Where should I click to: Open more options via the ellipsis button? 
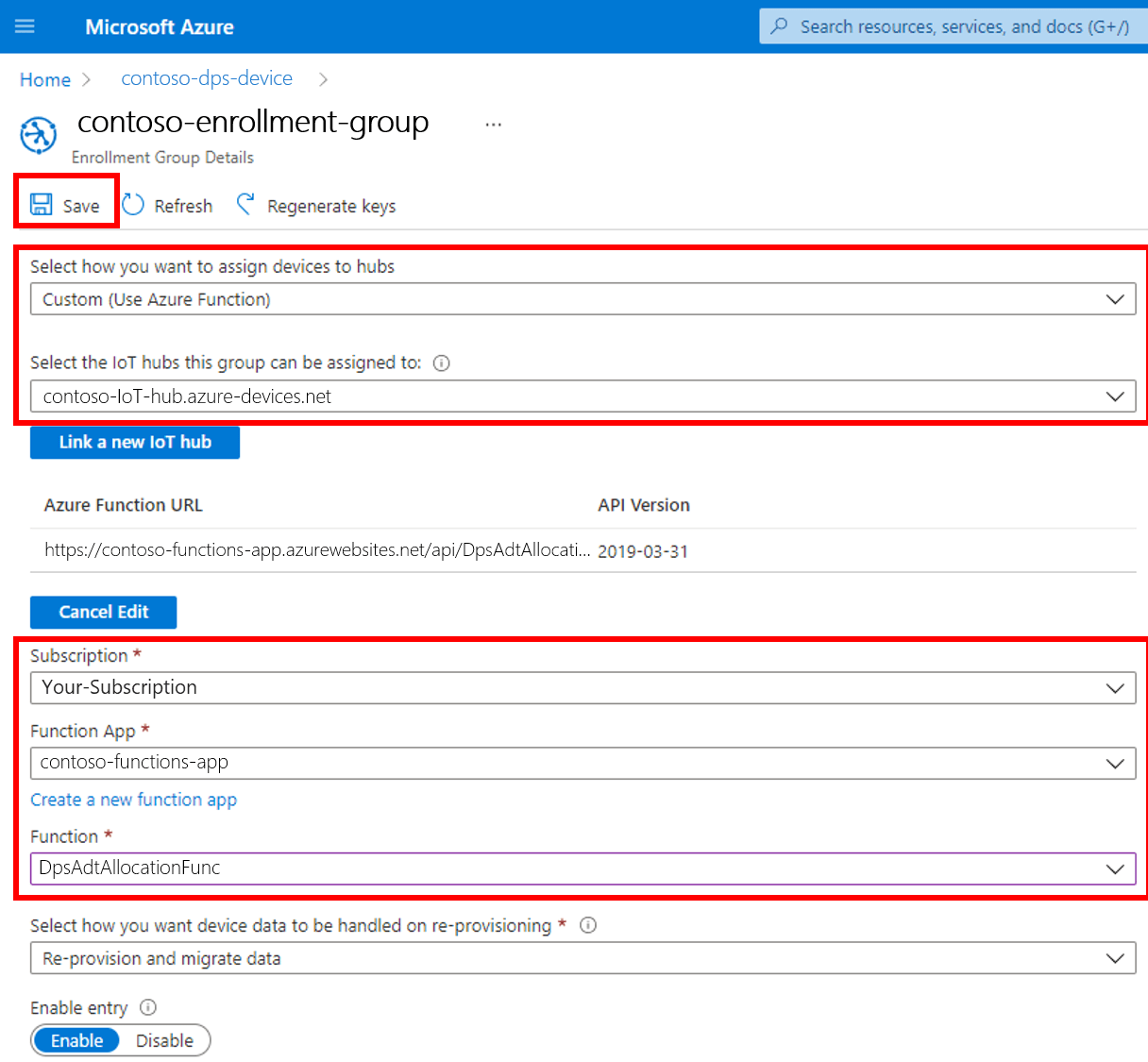tap(493, 123)
